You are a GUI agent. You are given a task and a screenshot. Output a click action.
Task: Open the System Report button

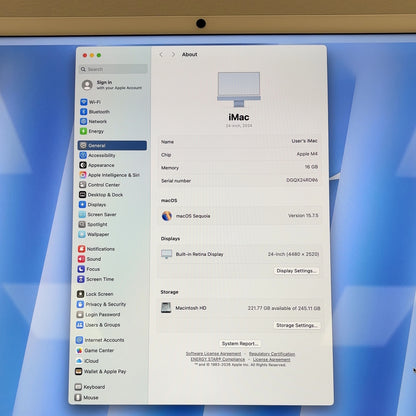[240, 343]
